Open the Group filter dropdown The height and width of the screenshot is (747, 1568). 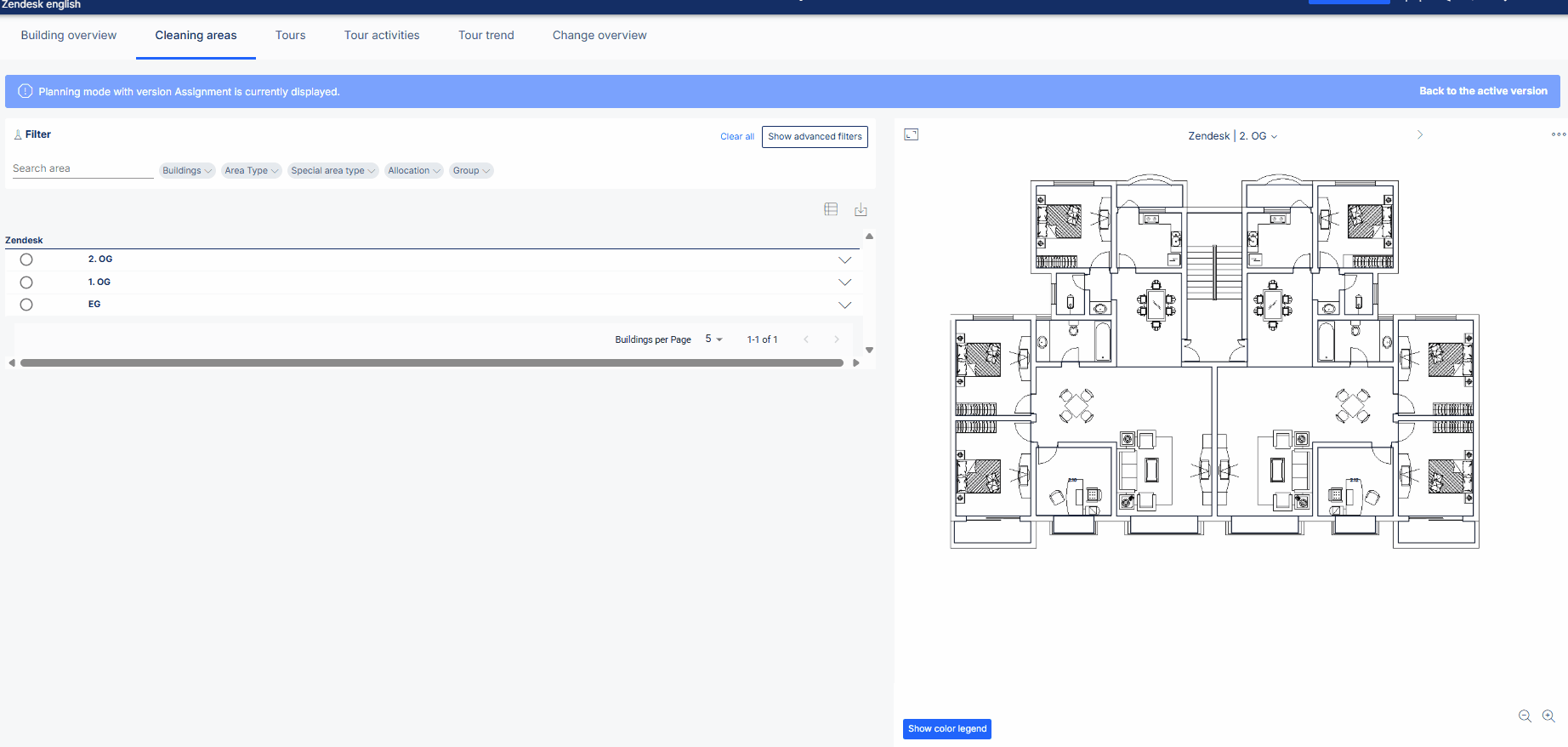[x=471, y=170]
